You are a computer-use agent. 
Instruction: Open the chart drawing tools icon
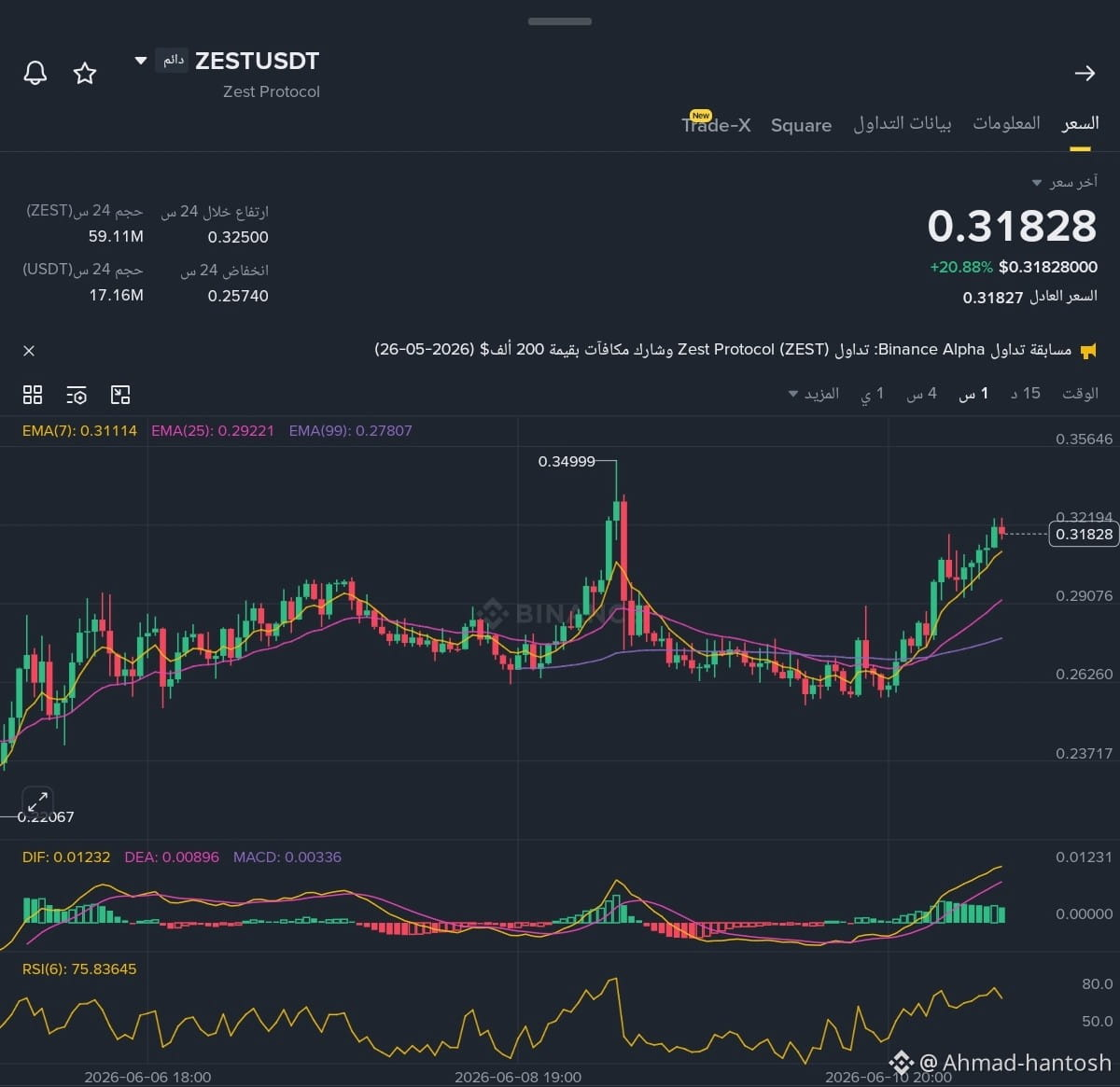[x=120, y=395]
